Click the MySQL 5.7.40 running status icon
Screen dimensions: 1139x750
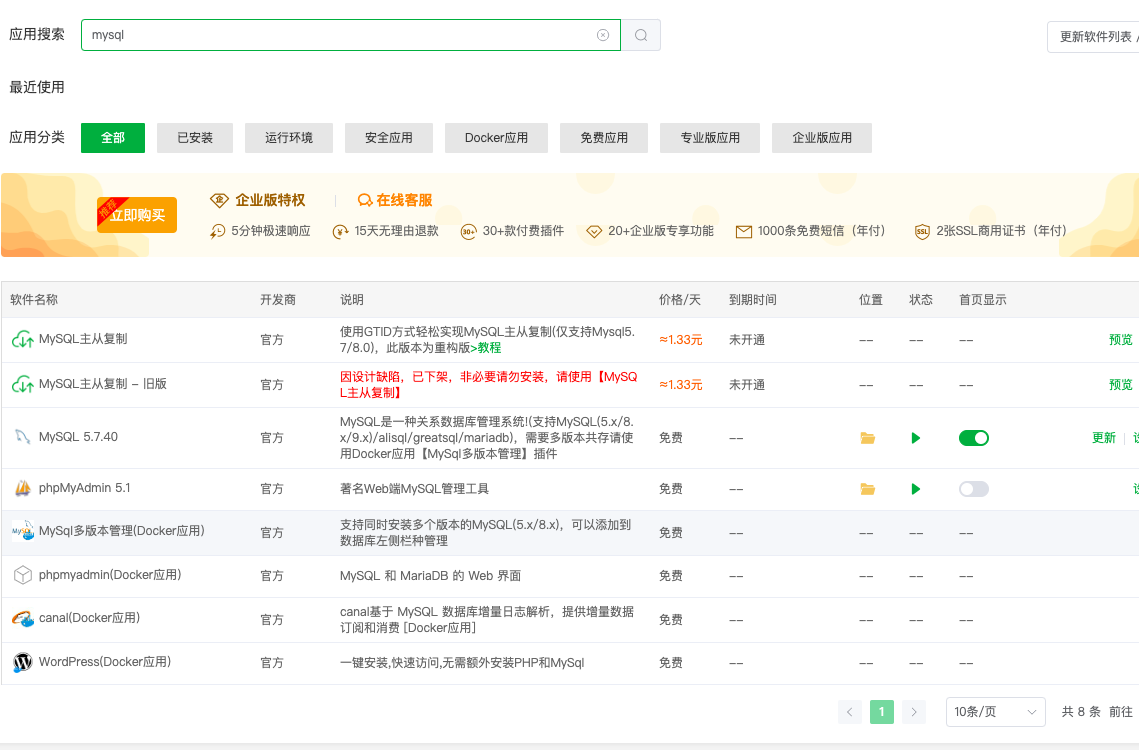[916, 438]
